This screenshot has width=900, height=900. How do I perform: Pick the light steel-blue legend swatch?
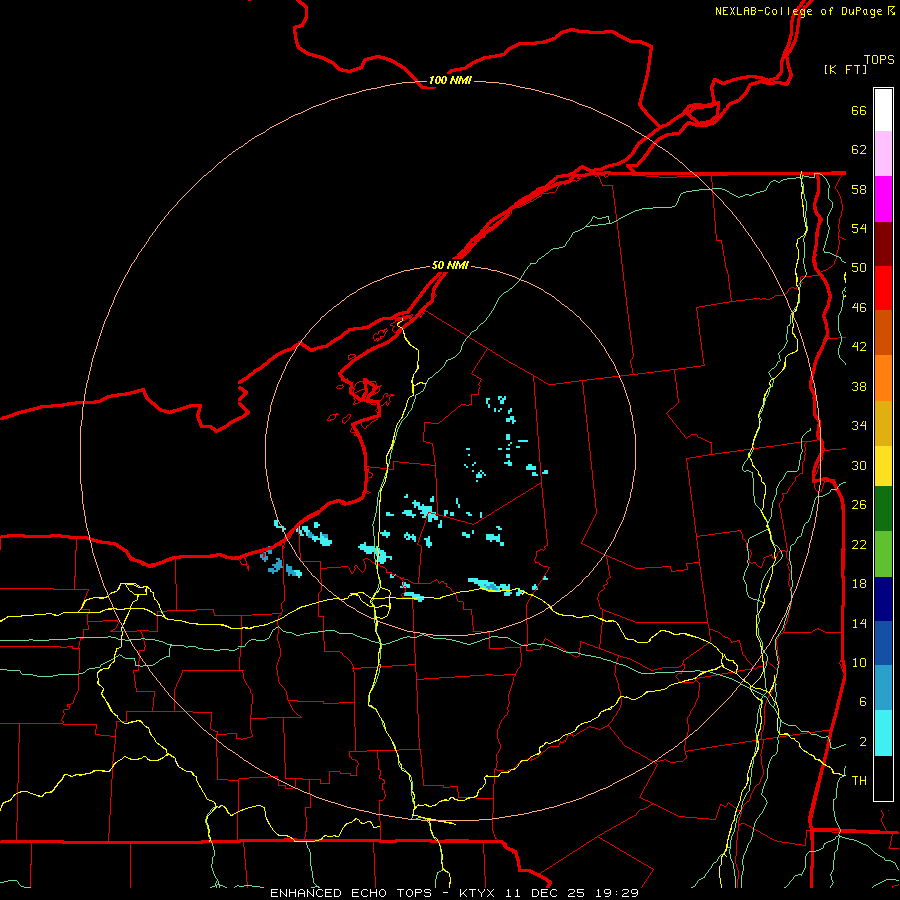coord(883,688)
